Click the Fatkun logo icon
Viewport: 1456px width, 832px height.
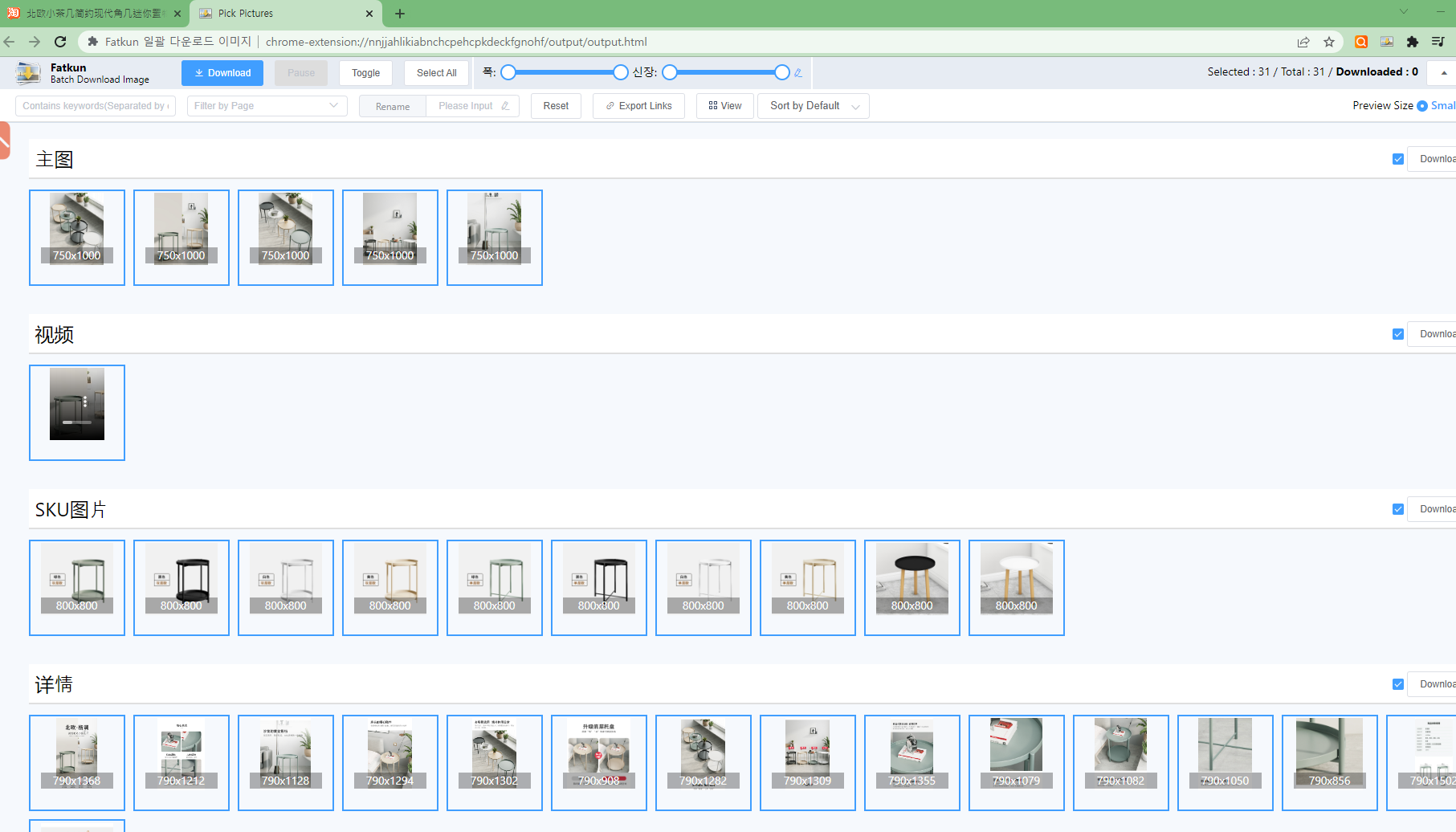point(28,73)
